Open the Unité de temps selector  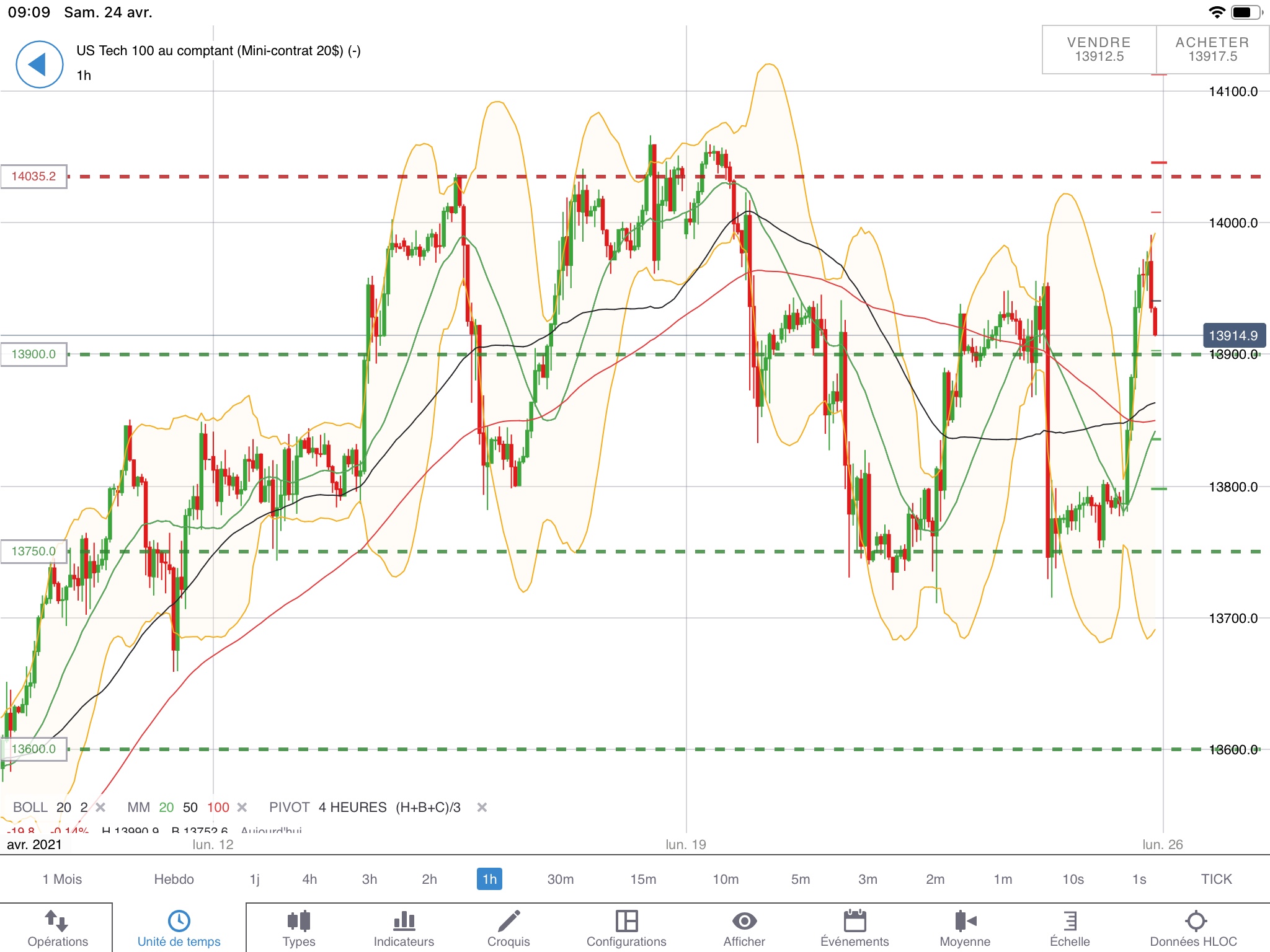click(x=179, y=928)
